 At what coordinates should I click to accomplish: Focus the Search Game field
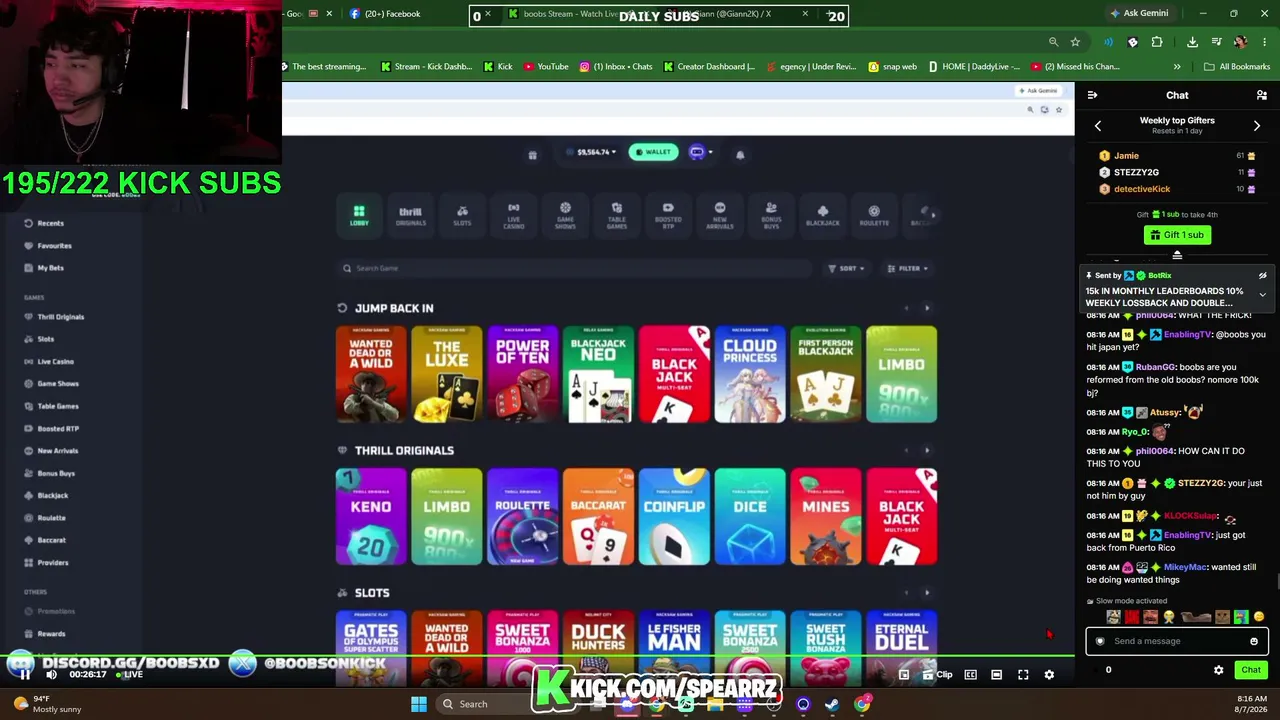coord(574,268)
